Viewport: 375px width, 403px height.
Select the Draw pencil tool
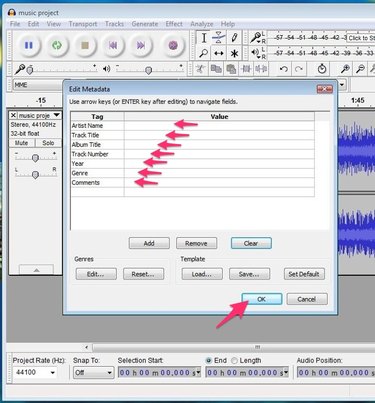tap(234, 38)
